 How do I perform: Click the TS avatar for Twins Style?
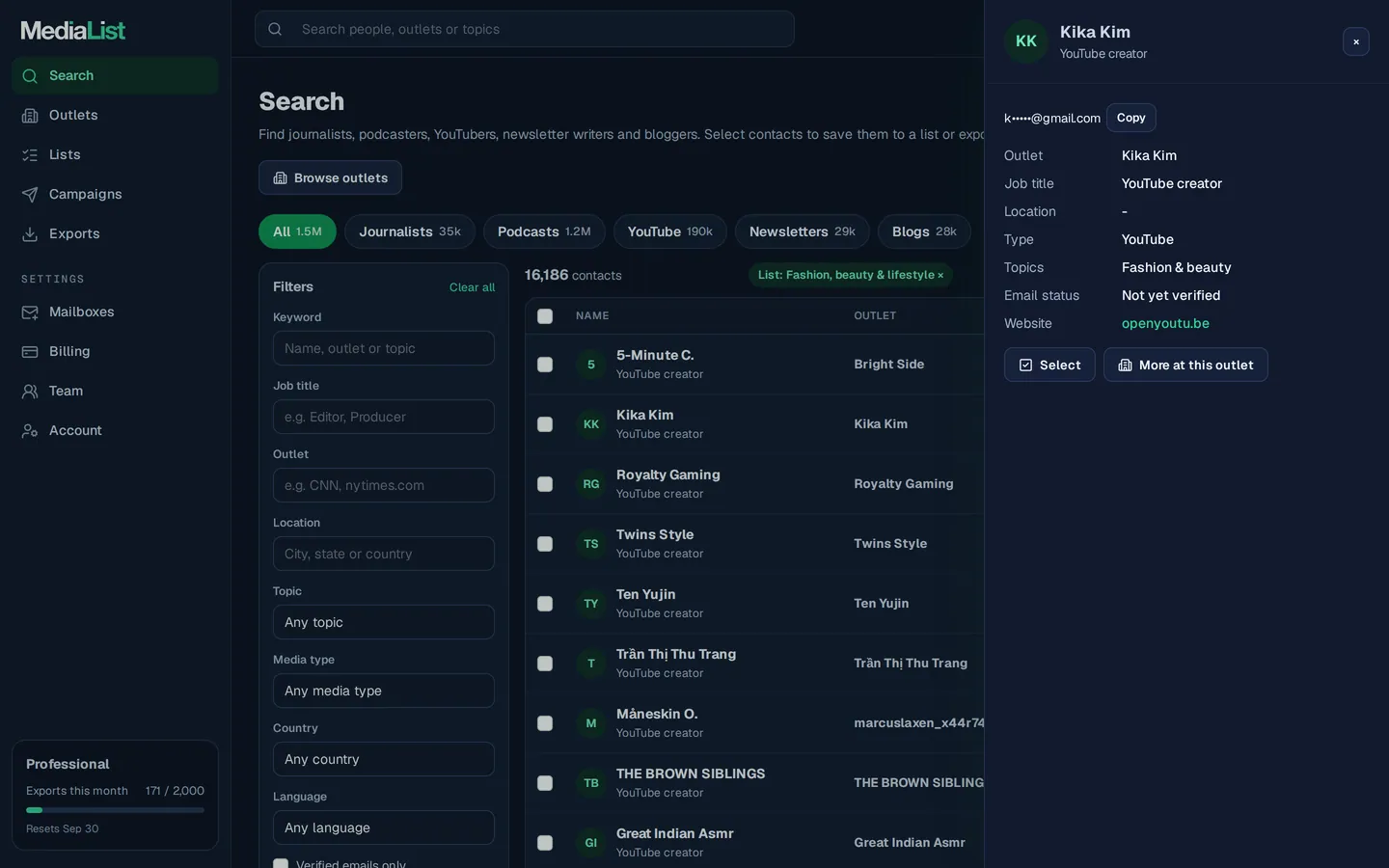coord(591,544)
